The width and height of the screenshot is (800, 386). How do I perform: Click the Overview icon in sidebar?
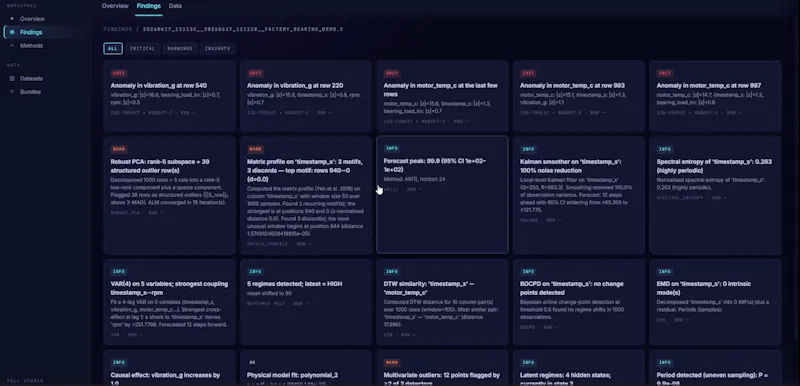coord(12,19)
